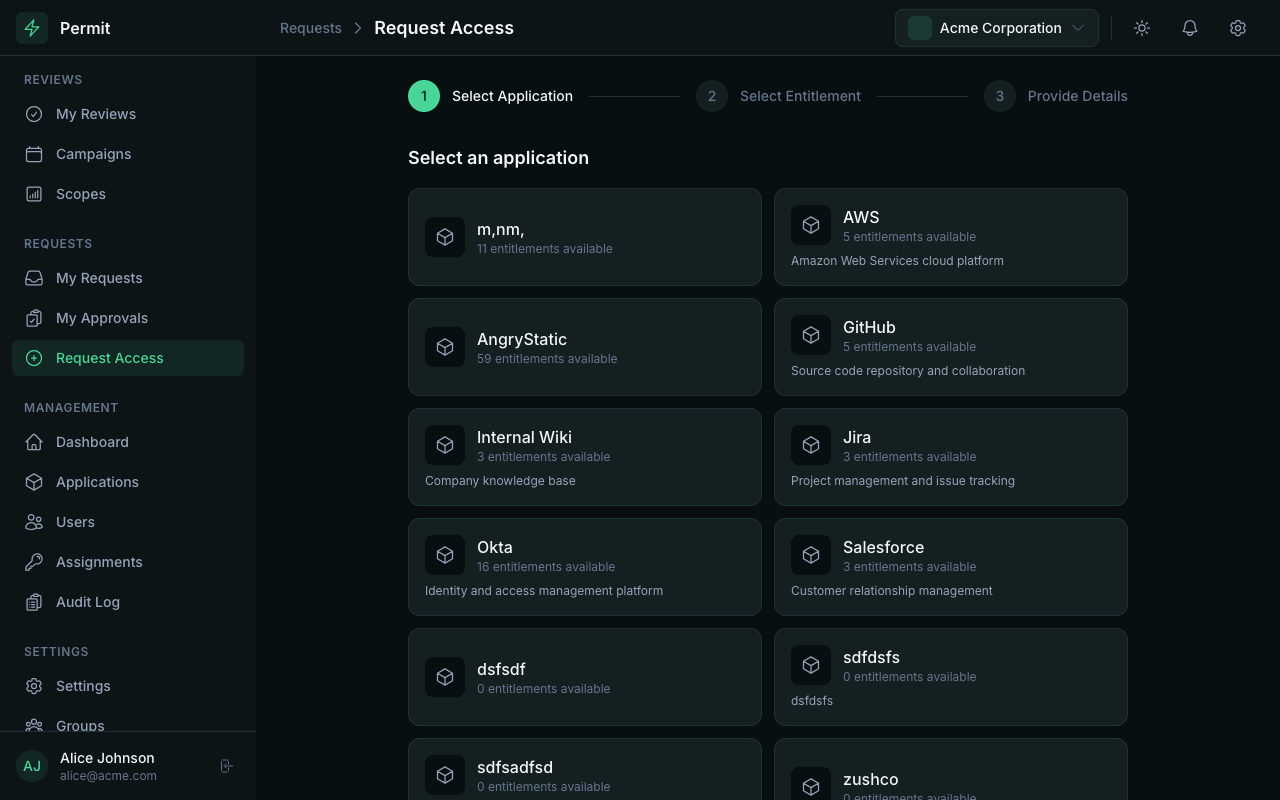
Task: Open the Acme Corporation organization switcher
Action: (x=997, y=28)
